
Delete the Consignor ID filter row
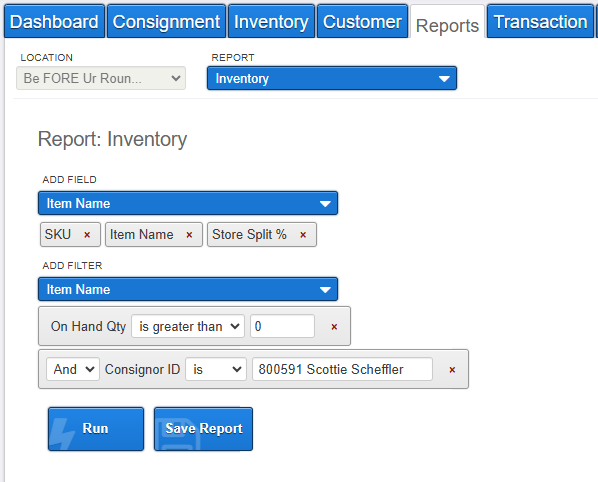click(x=452, y=370)
